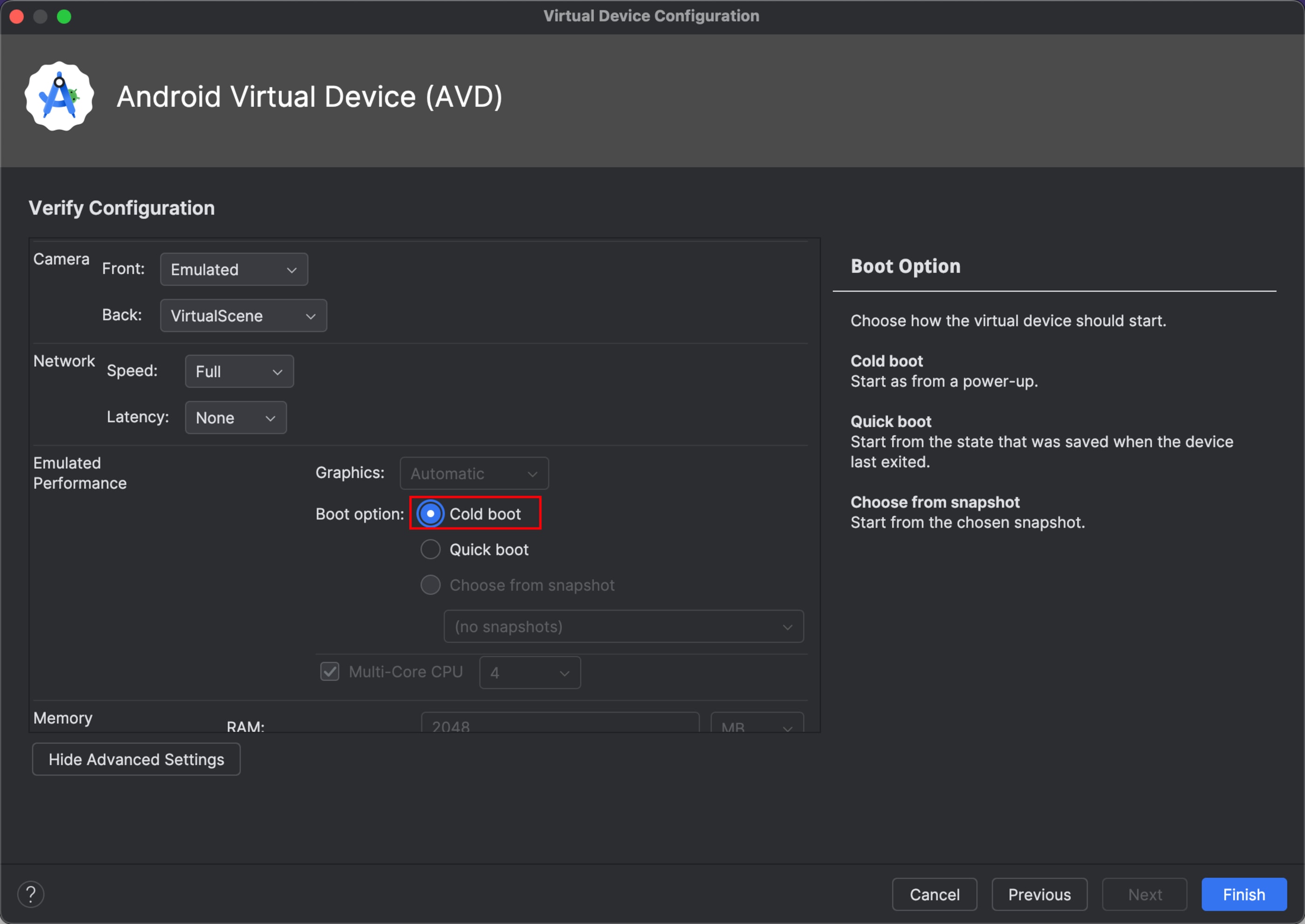
Task: Open the no snapshots combo box
Action: (623, 626)
